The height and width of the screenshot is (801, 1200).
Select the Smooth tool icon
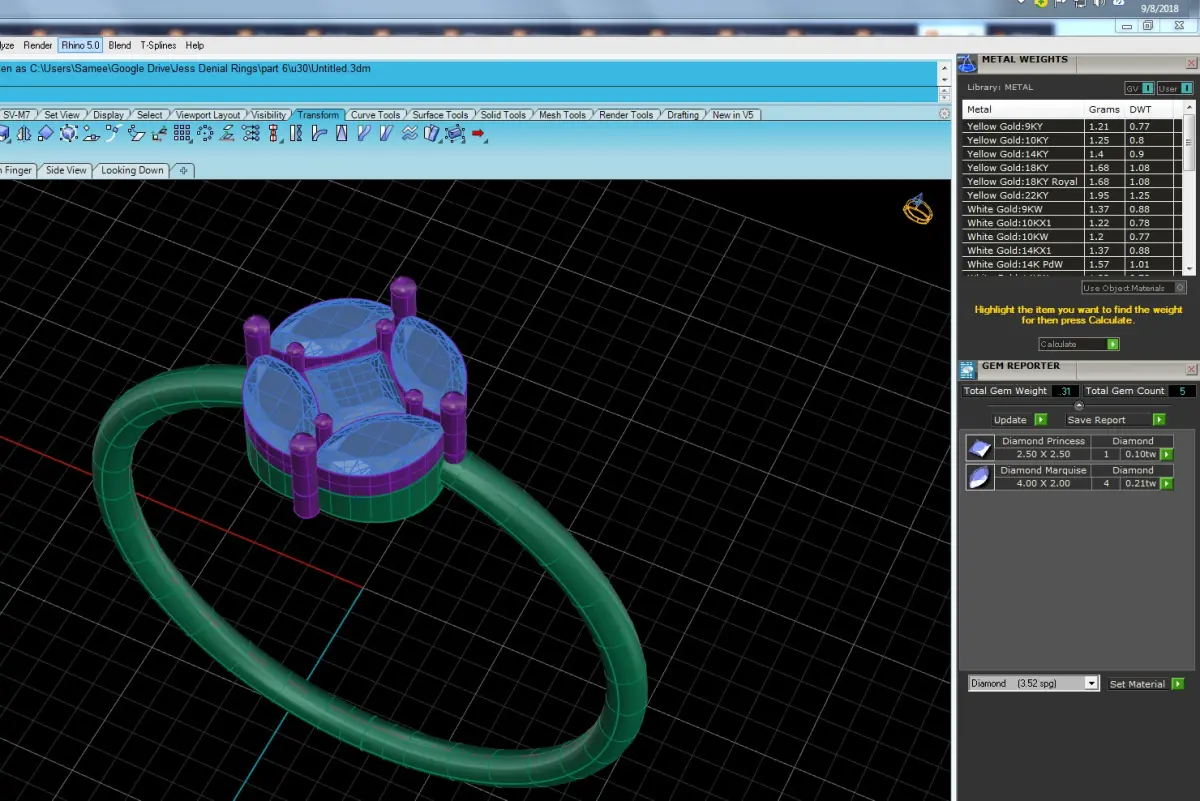[x=409, y=133]
